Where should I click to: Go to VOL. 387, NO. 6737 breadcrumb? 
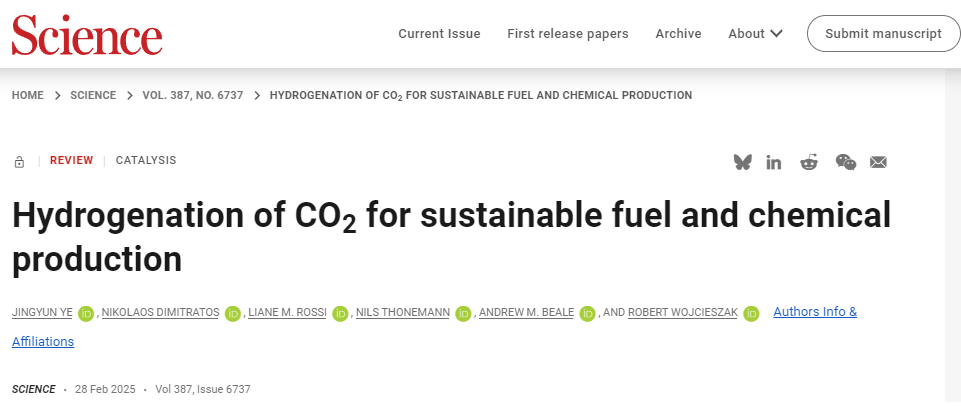click(192, 95)
